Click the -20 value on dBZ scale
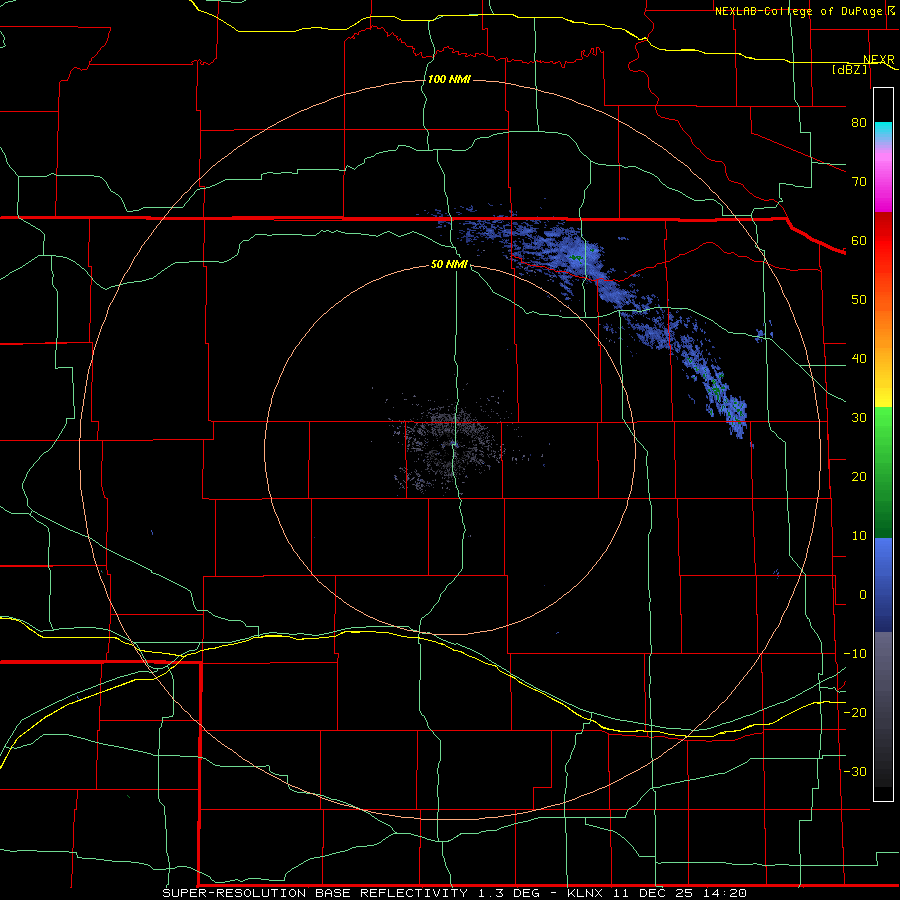This screenshot has height=900, width=900. pos(855,712)
